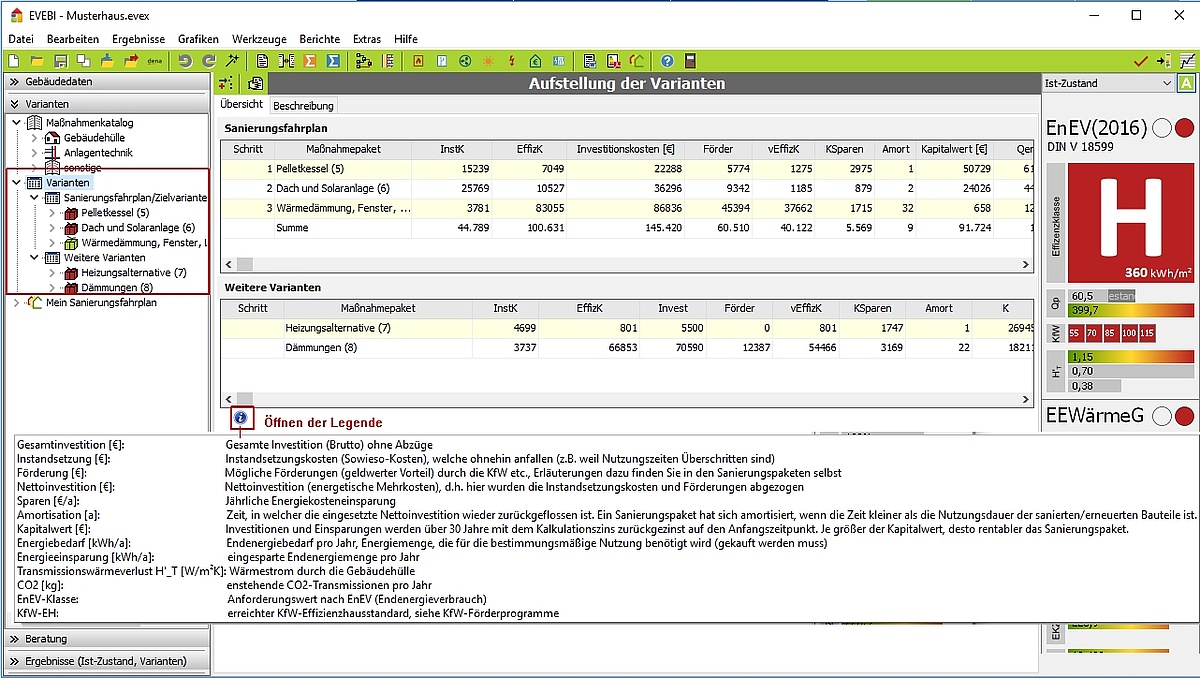The width and height of the screenshot is (1200, 678).
Task: Toggle the white circle beside EEWärmeG
Action: pos(1162,416)
